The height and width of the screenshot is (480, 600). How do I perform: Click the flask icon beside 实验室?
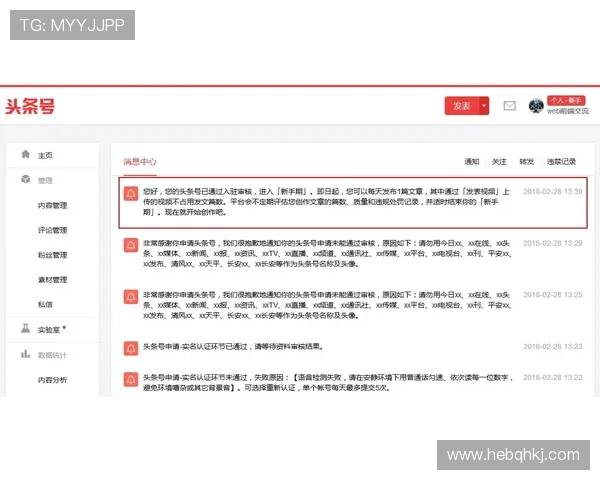point(26,328)
